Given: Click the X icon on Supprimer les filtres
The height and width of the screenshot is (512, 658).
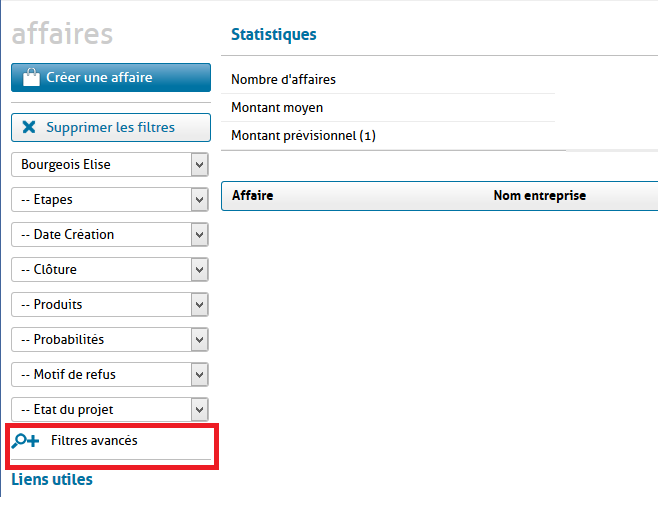Looking at the screenshot, I should pyautogui.click(x=28, y=127).
